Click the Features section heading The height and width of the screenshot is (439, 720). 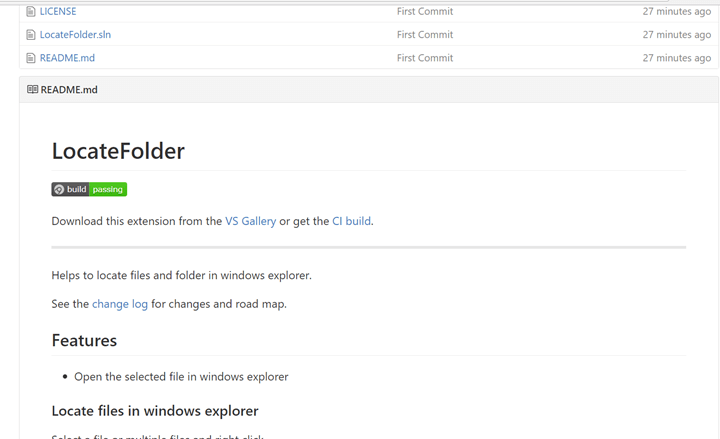pos(84,341)
